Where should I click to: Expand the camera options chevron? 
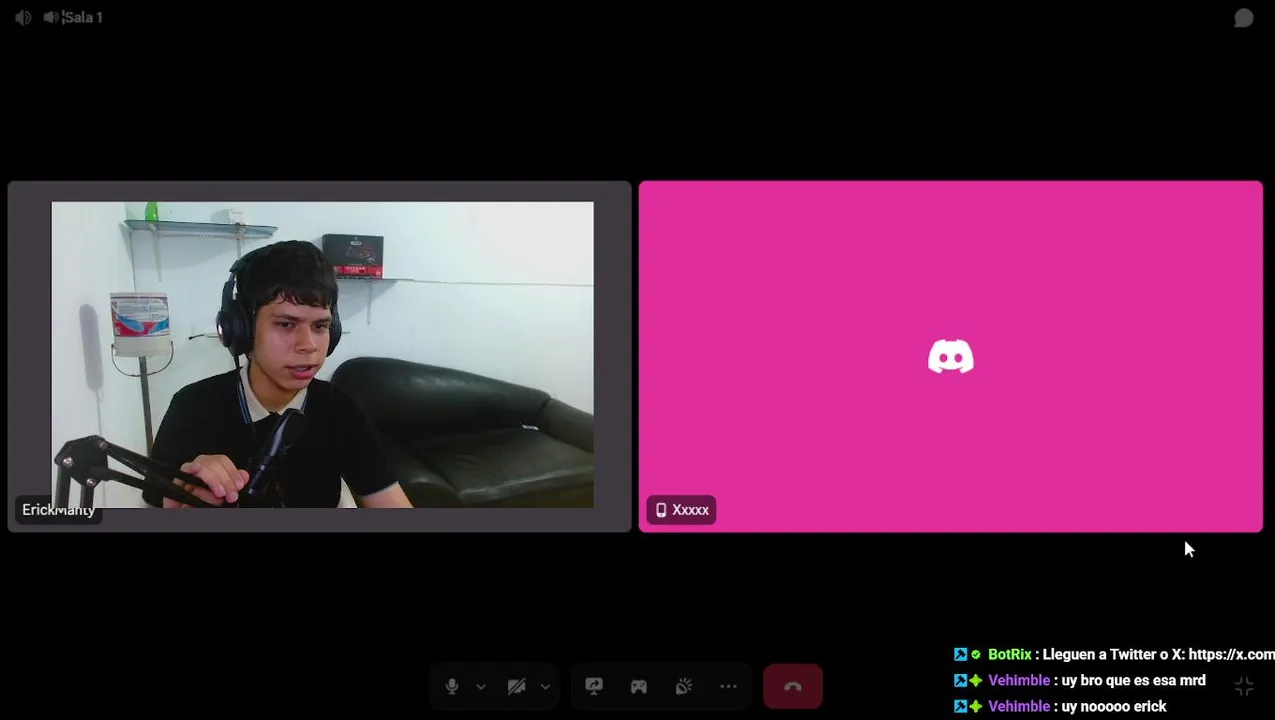click(545, 687)
